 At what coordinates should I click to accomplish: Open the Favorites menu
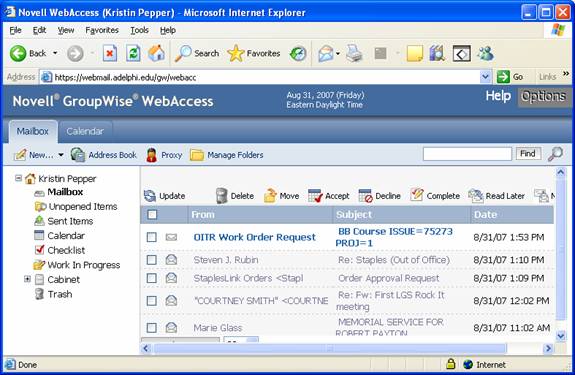102,30
